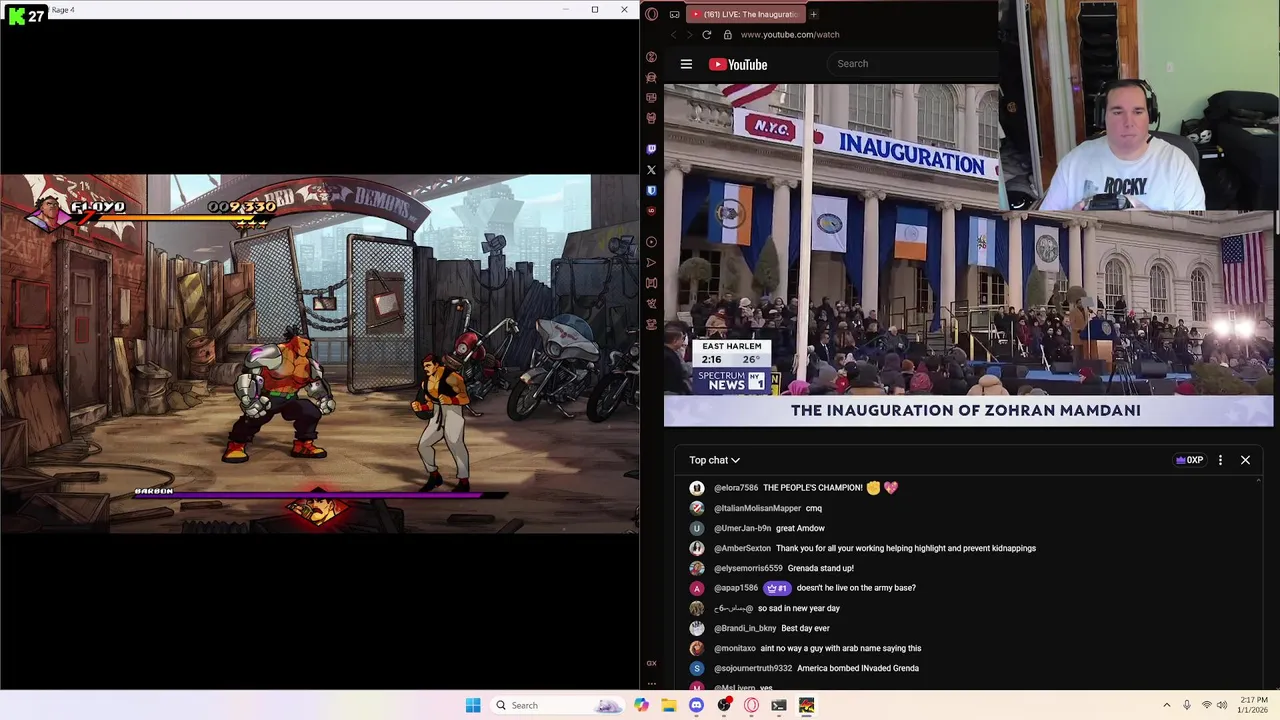Click username @sojournertruth9332 in chat

753,668
